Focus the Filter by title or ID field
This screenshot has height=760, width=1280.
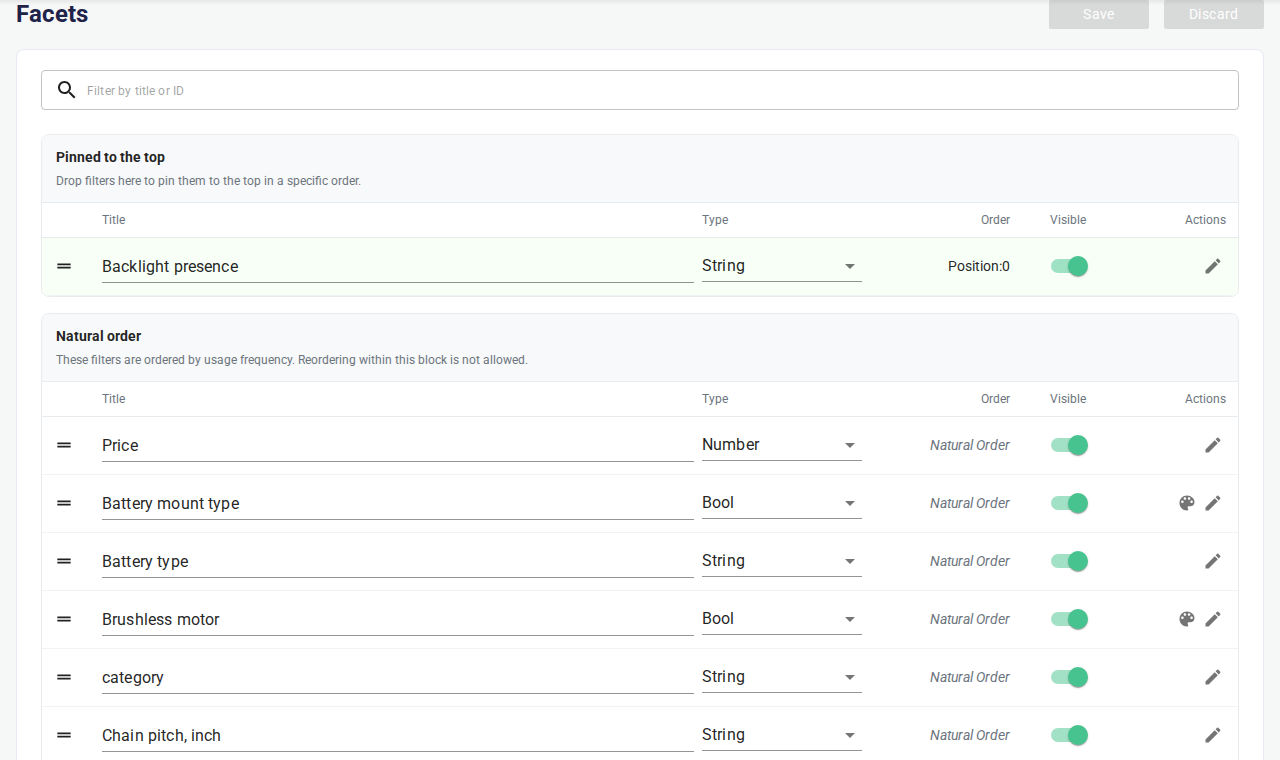point(640,90)
